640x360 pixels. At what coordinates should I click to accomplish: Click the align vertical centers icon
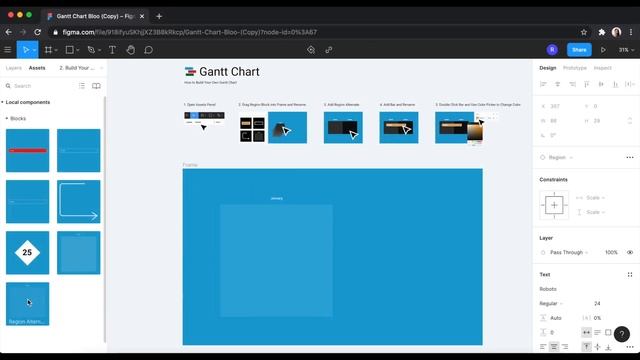pos(601,84)
